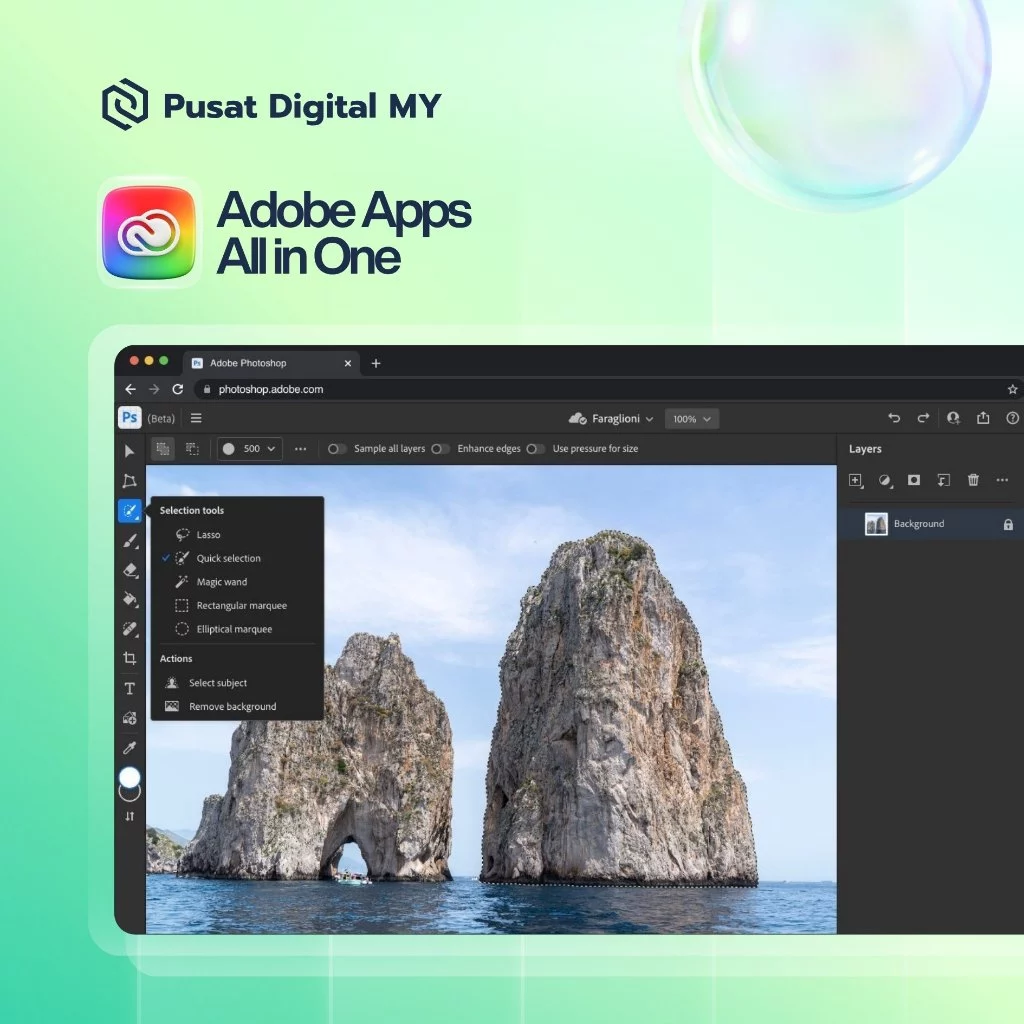
Task: Pick the Eyedropper tool
Action: click(x=130, y=748)
